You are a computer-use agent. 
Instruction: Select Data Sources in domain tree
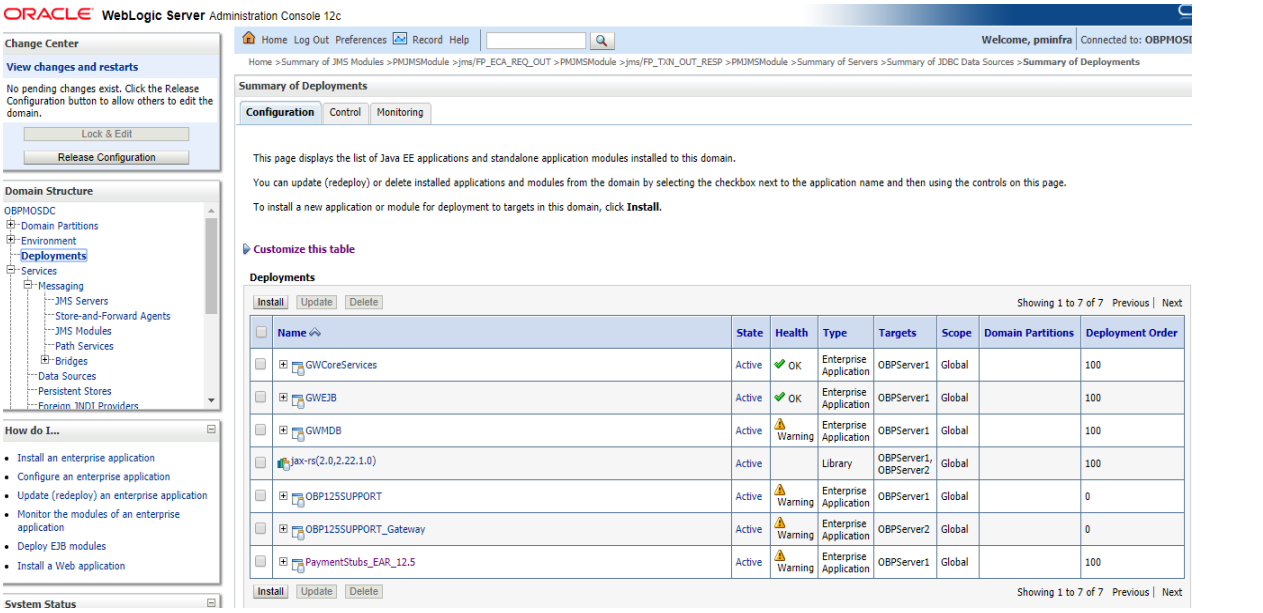(67, 376)
